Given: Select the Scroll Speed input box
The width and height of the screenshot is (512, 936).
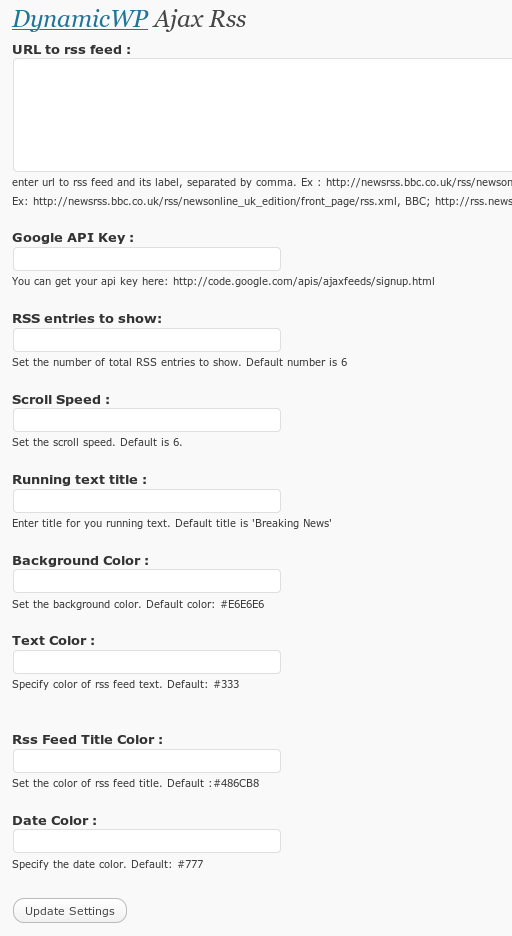Looking at the screenshot, I should (147, 420).
